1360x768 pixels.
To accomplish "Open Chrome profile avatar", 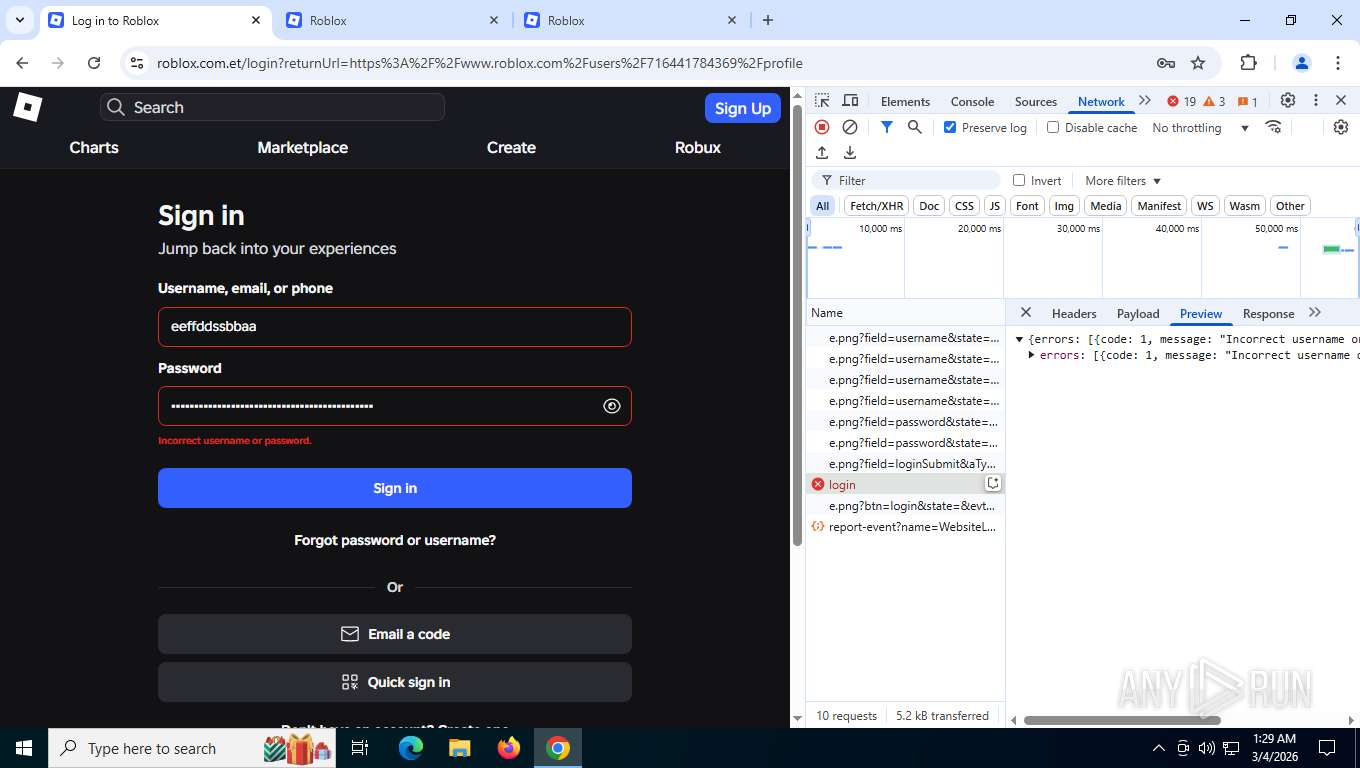I will (x=1301, y=63).
